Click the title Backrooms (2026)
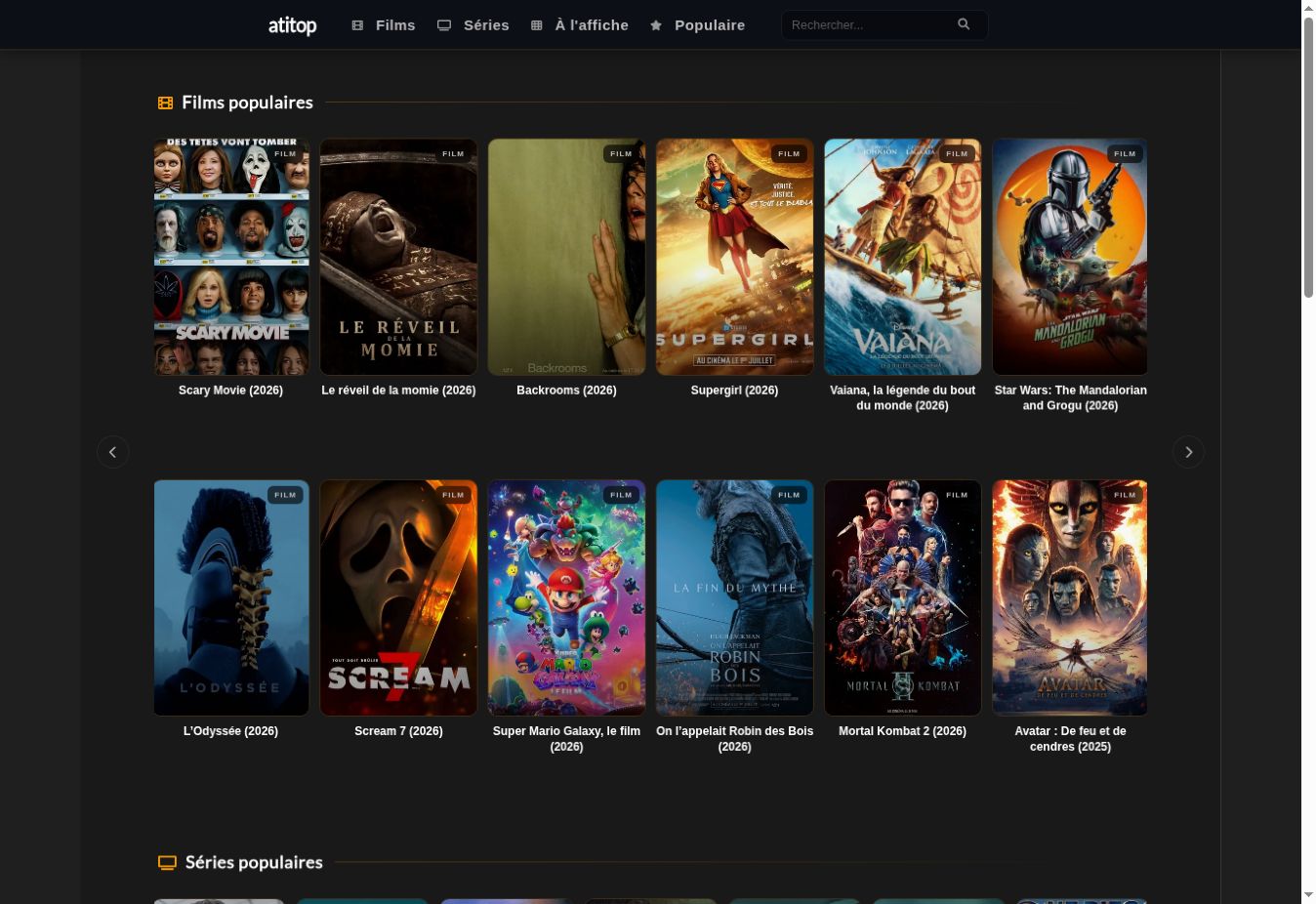The image size is (1316, 904). pos(566,390)
